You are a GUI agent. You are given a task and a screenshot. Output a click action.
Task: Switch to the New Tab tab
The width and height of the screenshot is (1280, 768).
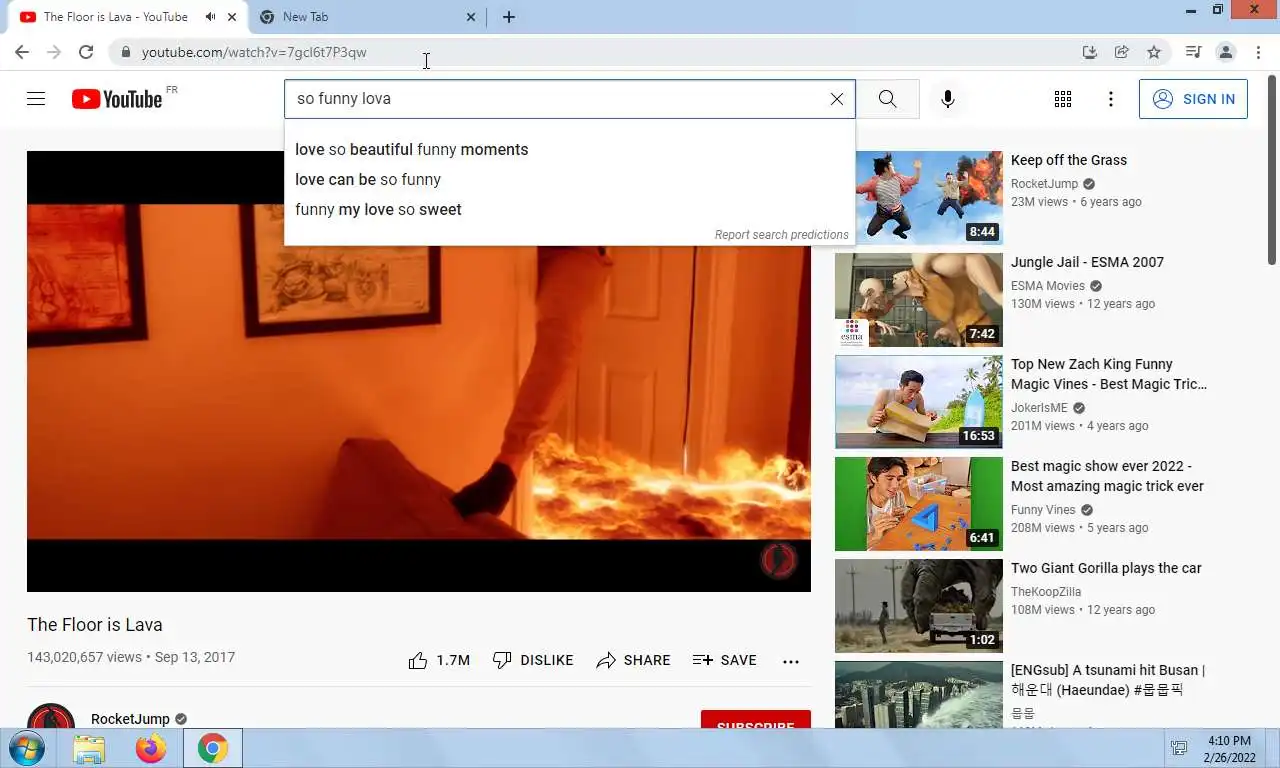[366, 17]
